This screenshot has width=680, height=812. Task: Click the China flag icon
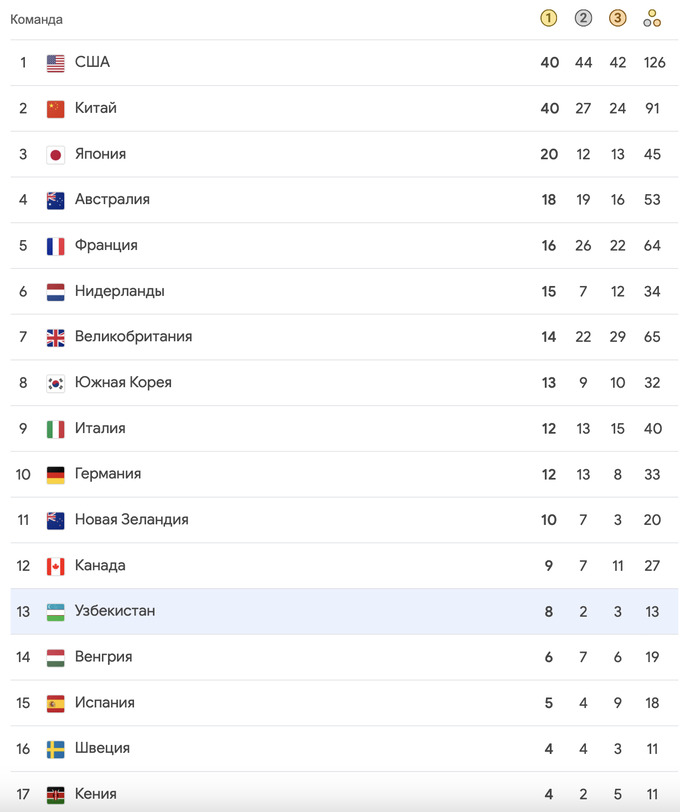[x=56, y=109]
